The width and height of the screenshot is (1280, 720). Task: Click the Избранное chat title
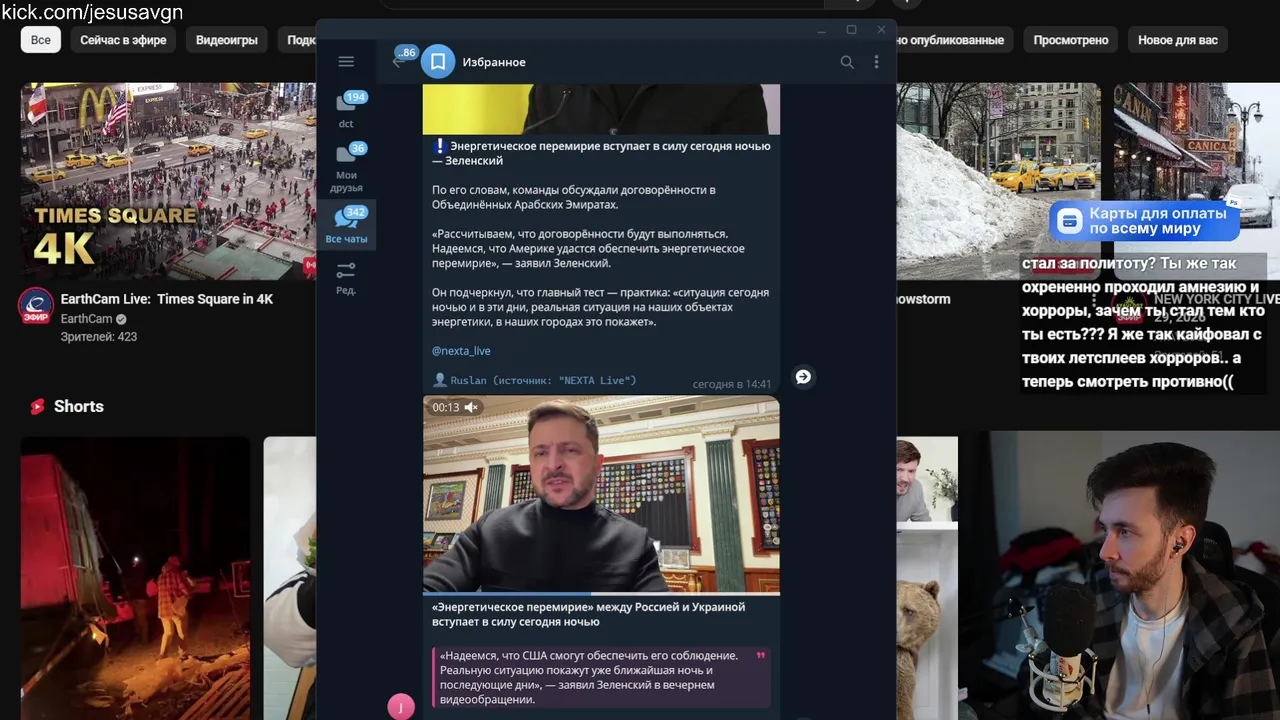[494, 62]
